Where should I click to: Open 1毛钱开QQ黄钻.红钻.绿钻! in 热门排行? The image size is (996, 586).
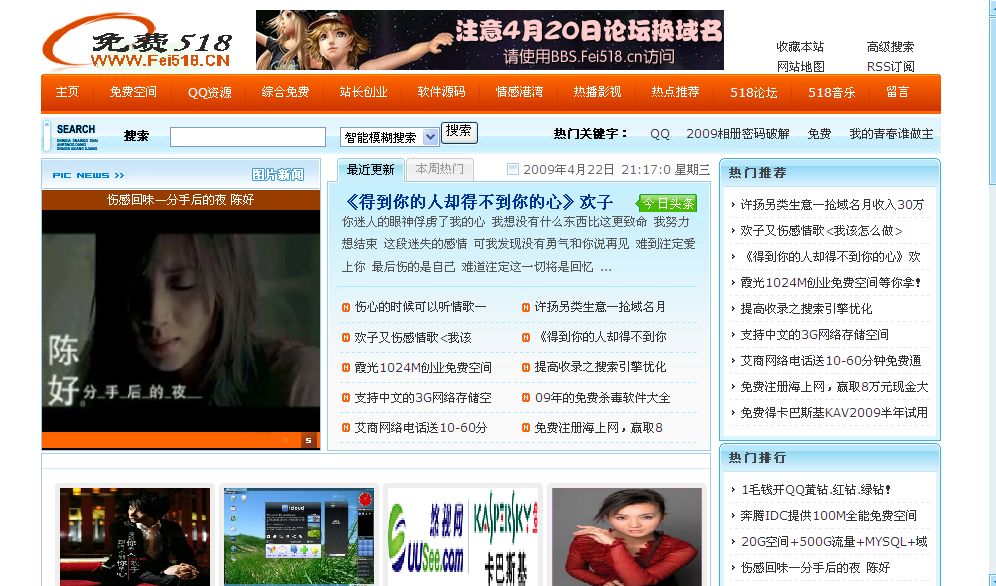click(x=816, y=489)
